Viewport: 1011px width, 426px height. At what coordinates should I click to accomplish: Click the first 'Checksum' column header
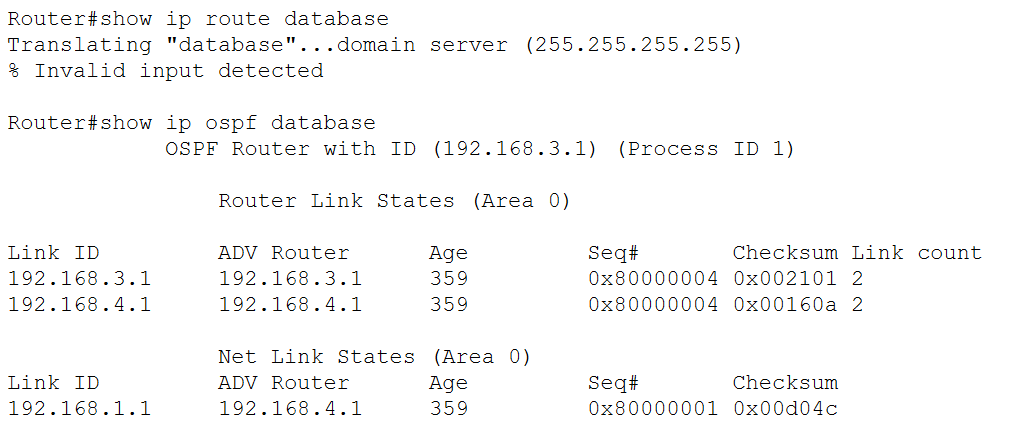(785, 253)
